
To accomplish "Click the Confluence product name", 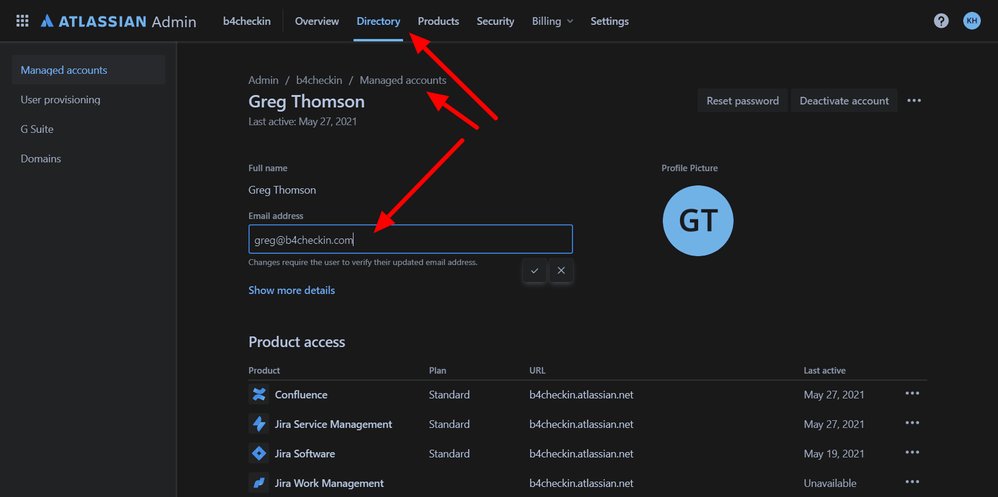I will click(x=301, y=395).
